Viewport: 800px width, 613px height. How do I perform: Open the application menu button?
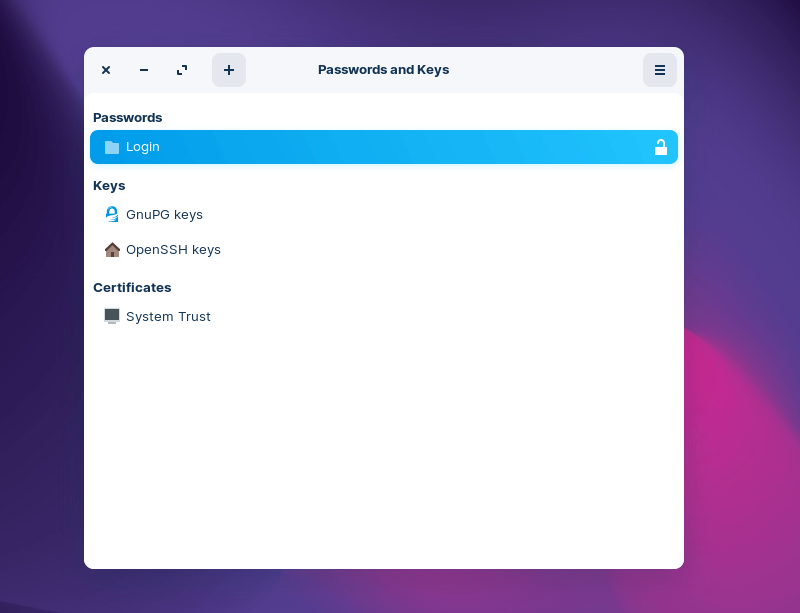point(659,70)
